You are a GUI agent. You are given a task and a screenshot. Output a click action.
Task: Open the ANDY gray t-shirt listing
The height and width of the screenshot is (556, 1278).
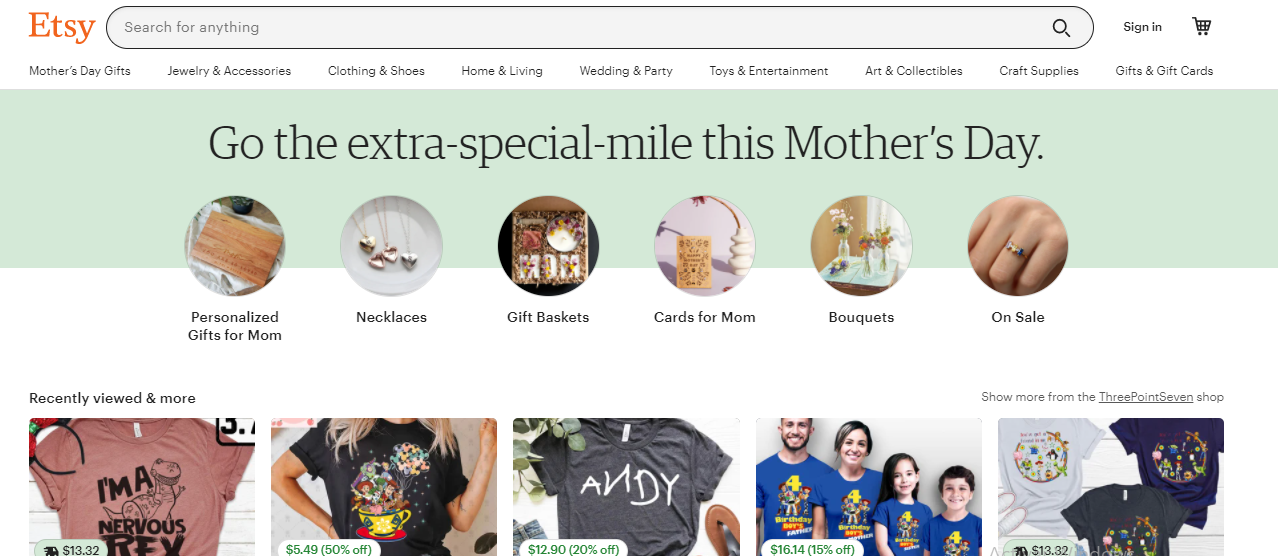pos(626,487)
